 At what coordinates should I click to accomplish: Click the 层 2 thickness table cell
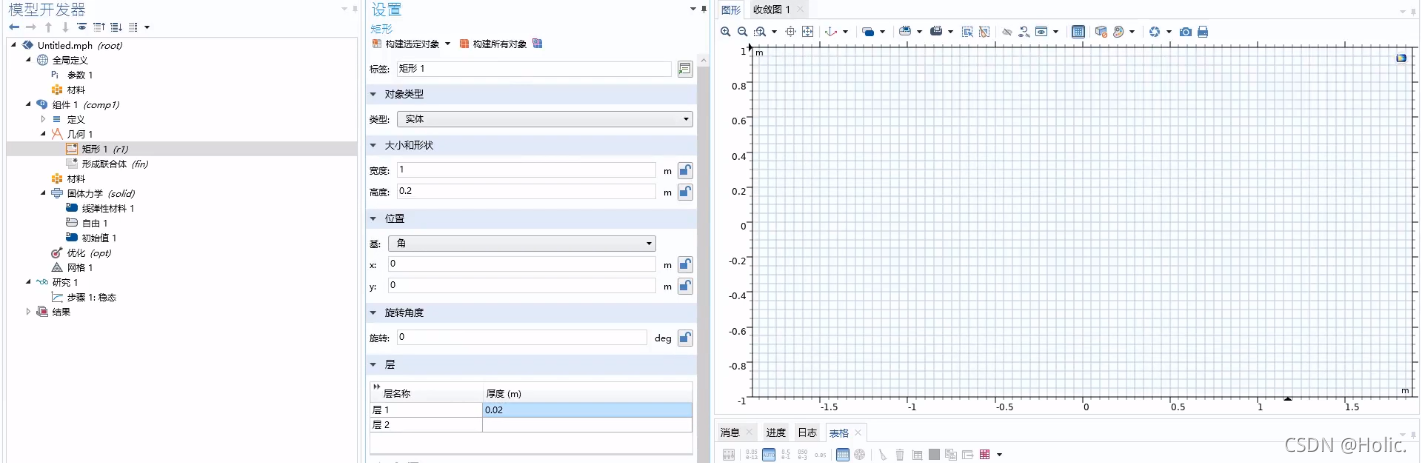tap(587, 424)
